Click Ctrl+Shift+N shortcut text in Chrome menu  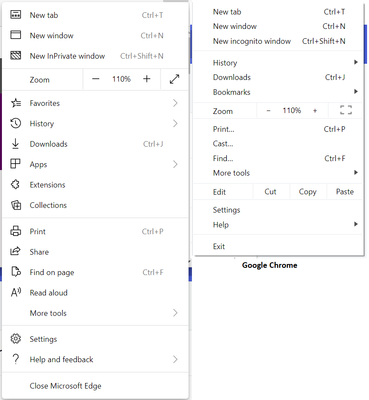click(324, 41)
